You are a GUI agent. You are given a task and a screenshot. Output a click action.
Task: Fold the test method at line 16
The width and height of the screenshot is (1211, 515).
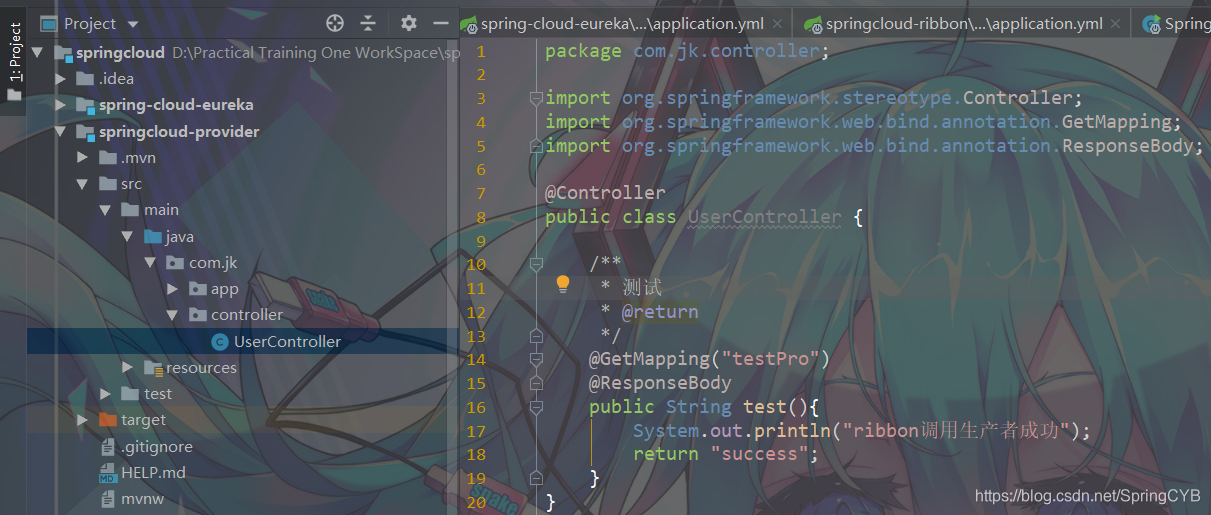[x=536, y=407]
